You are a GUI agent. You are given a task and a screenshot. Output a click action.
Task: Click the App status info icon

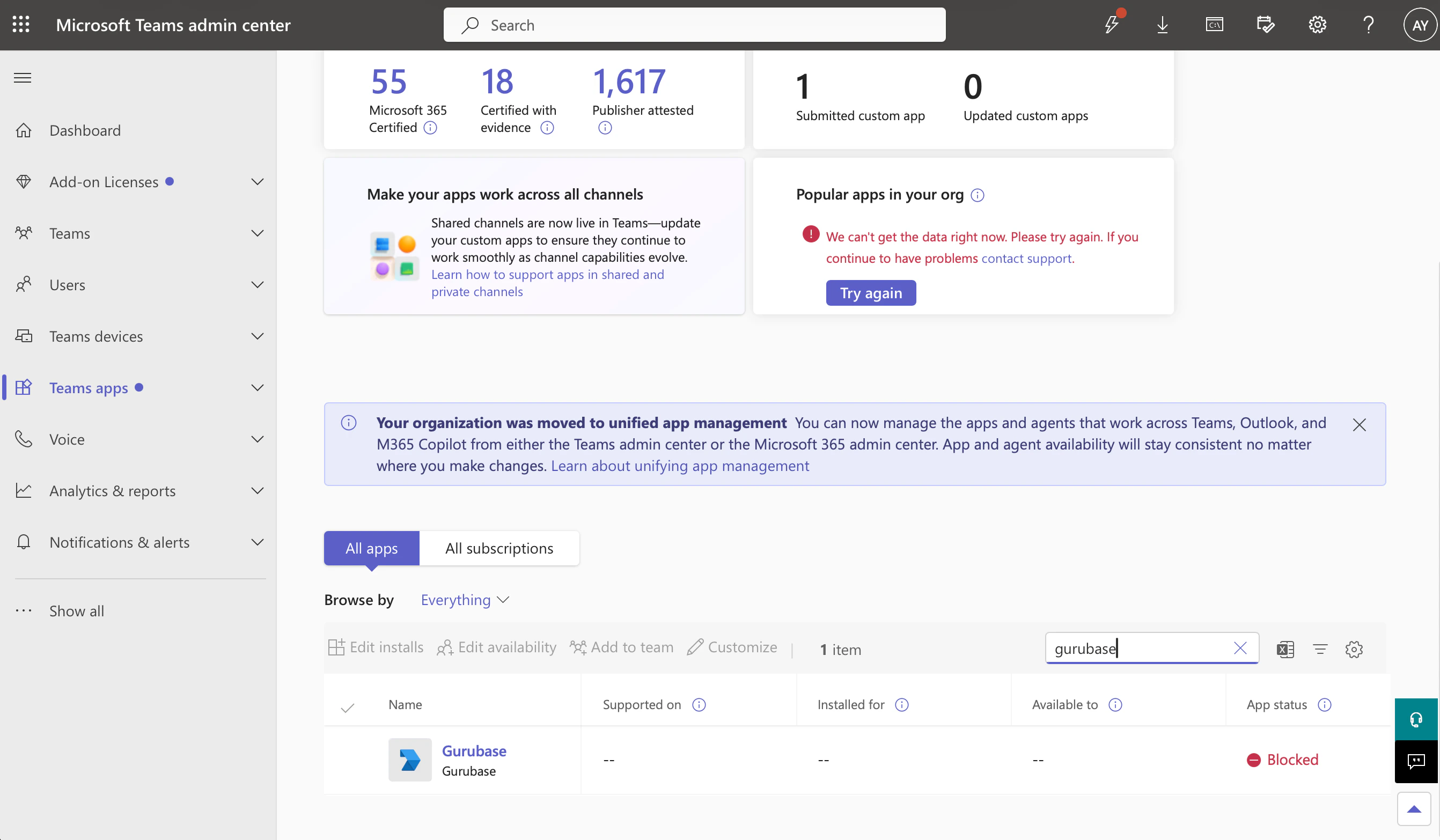tap(1325, 705)
